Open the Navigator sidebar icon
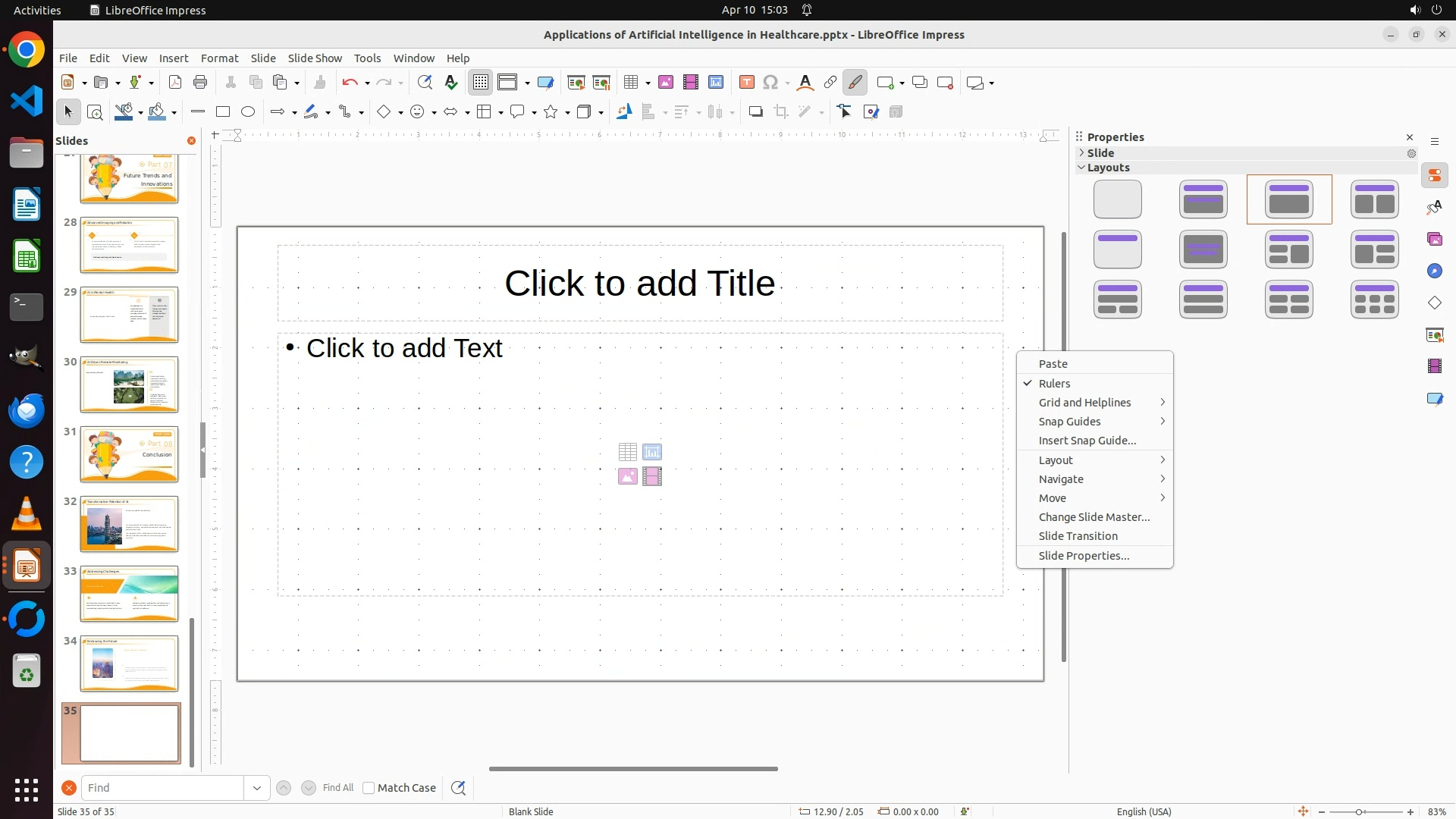The height and width of the screenshot is (819, 1456). [x=1435, y=271]
